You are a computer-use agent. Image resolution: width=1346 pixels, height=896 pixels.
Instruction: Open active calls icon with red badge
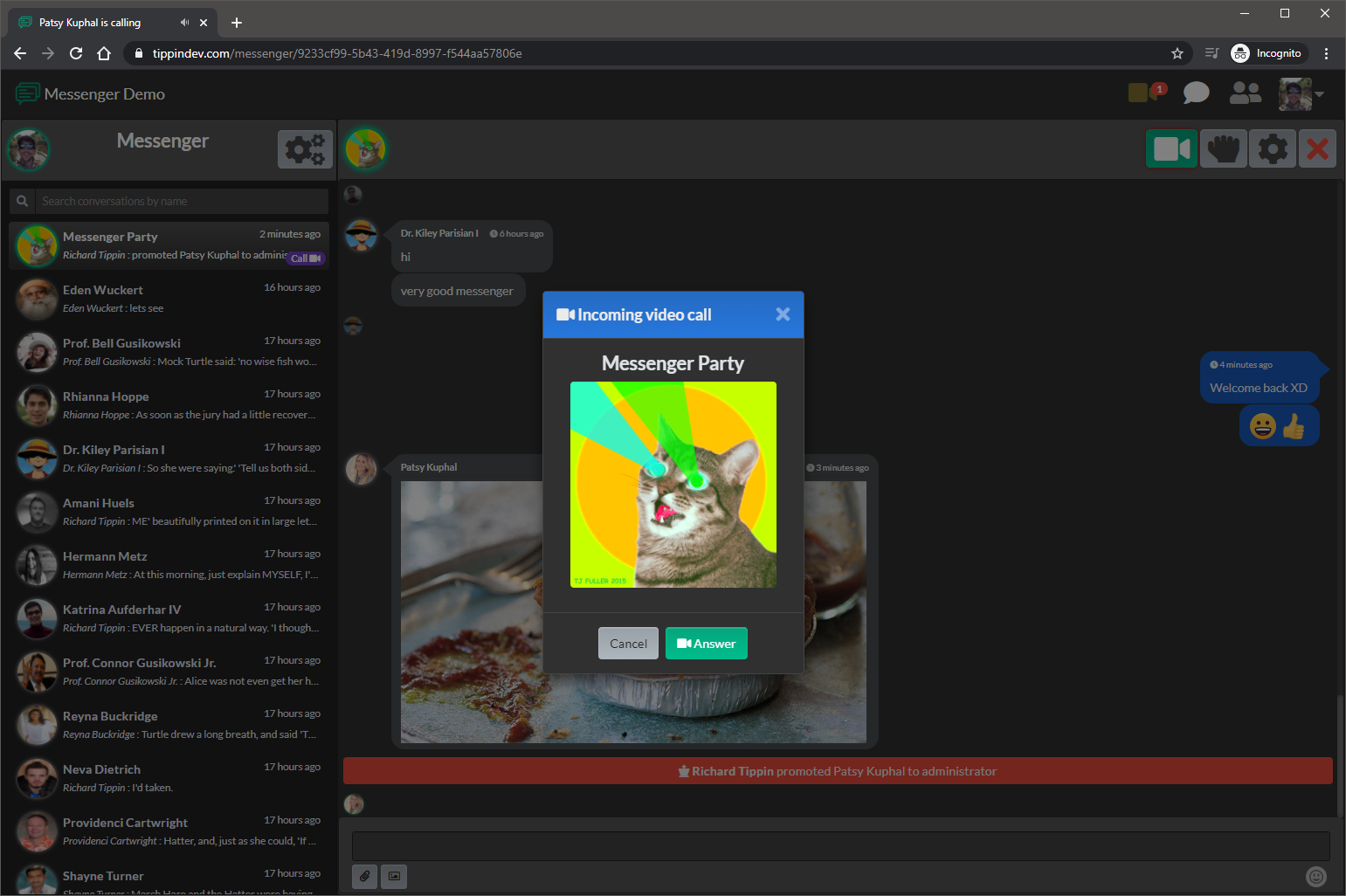[x=1147, y=93]
